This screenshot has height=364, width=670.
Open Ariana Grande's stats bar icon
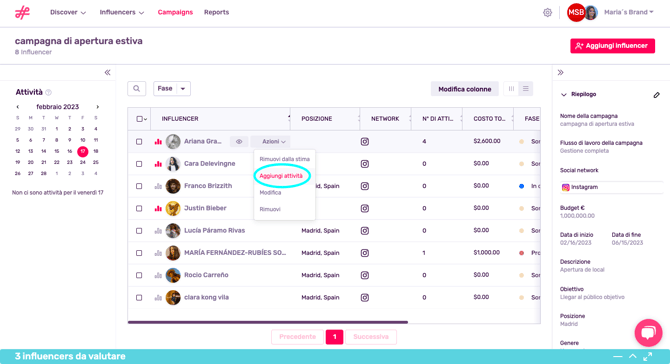click(158, 141)
